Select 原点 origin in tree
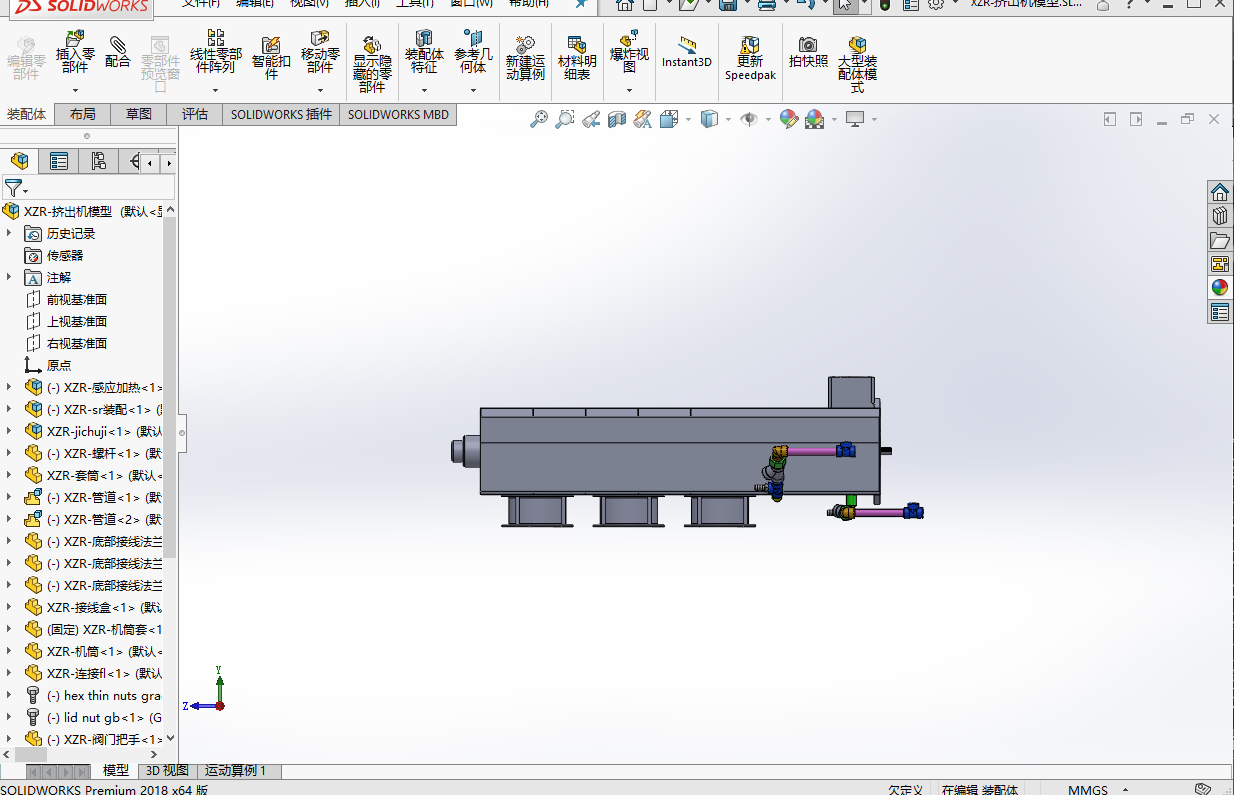This screenshot has height=795, width=1234. coord(59,365)
